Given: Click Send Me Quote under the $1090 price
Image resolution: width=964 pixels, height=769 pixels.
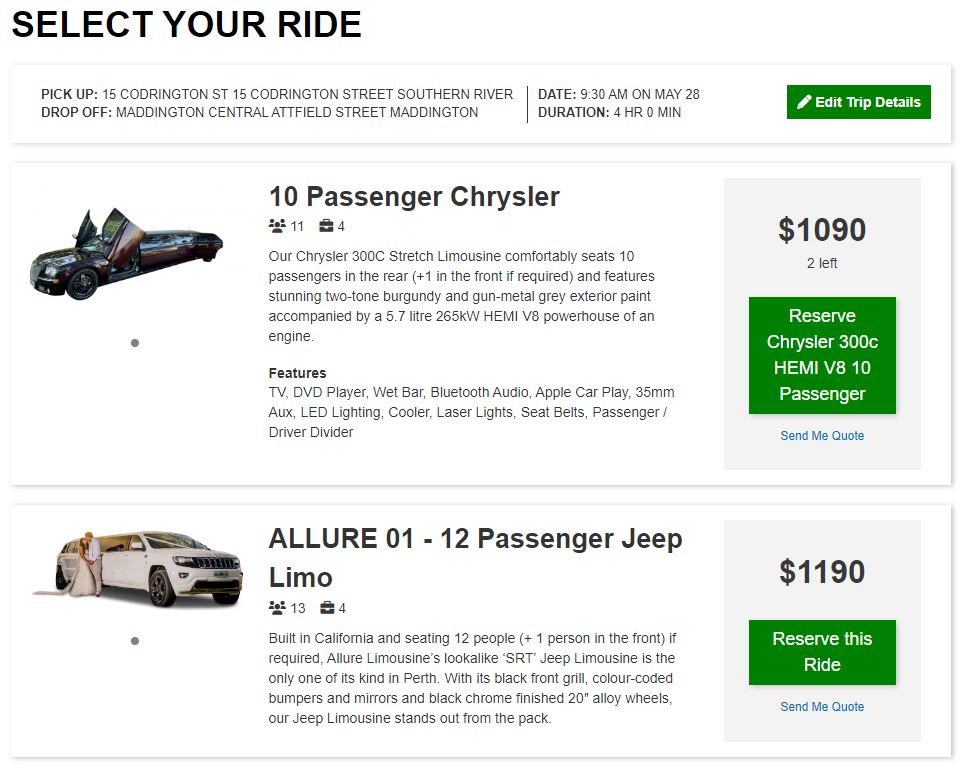Looking at the screenshot, I should (x=822, y=436).
